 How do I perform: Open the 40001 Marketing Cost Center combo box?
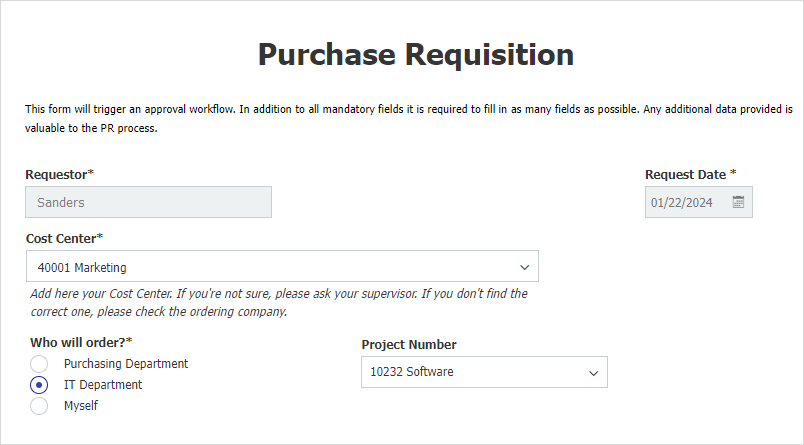click(x=270, y=267)
